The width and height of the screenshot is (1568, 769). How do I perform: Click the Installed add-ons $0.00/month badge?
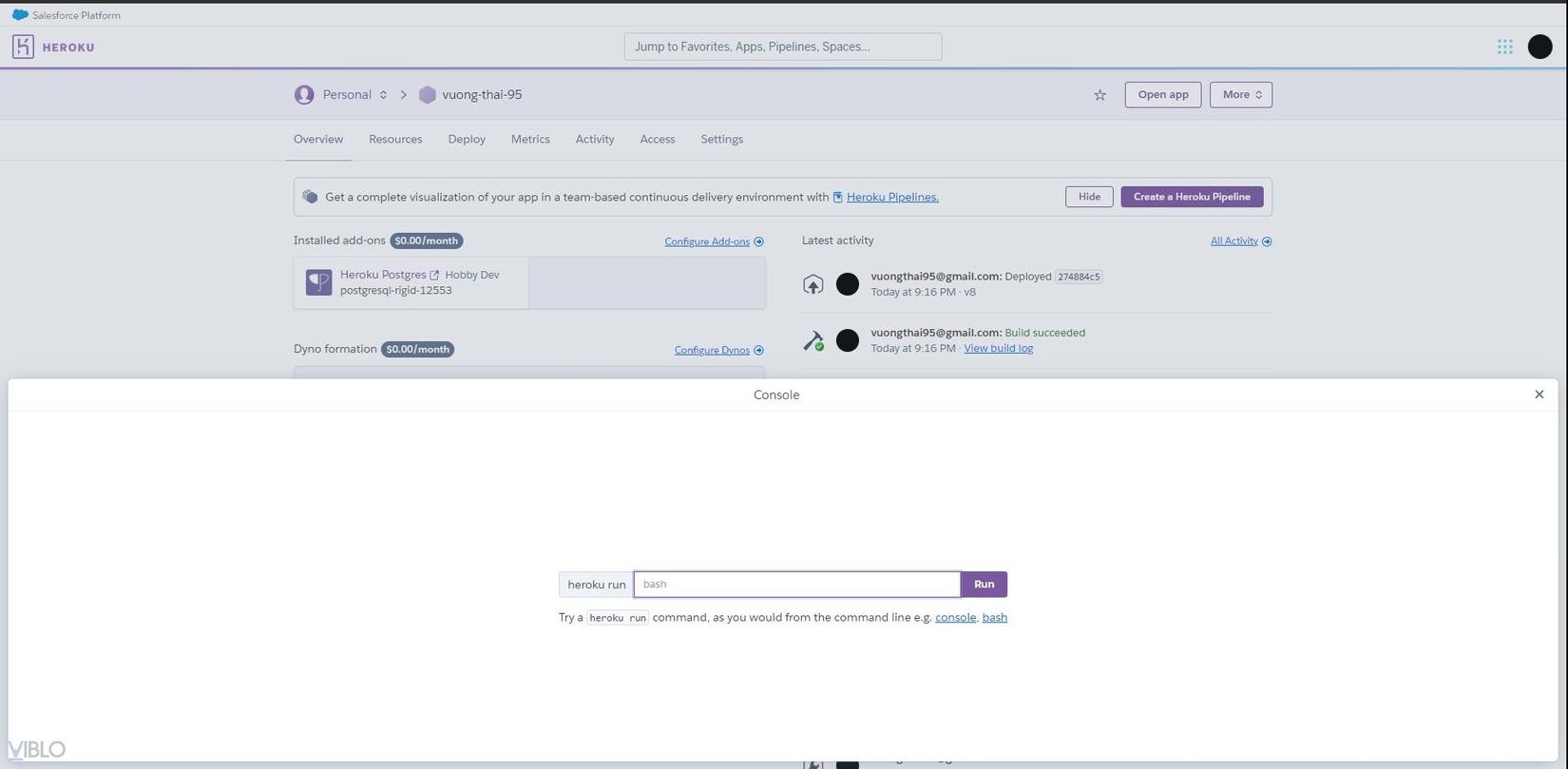[x=427, y=241]
